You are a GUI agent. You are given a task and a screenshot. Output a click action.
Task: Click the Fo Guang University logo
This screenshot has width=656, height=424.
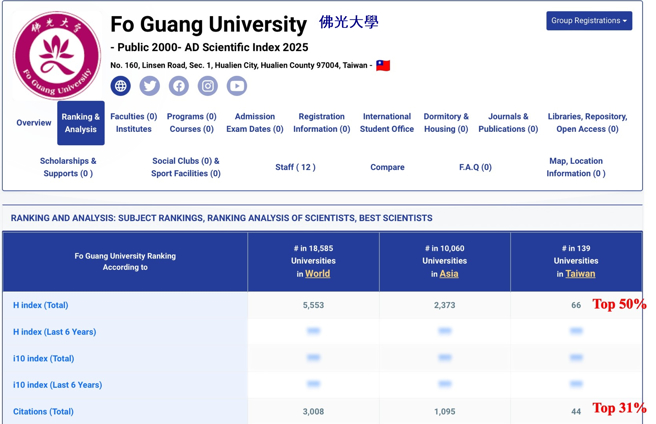point(57,55)
